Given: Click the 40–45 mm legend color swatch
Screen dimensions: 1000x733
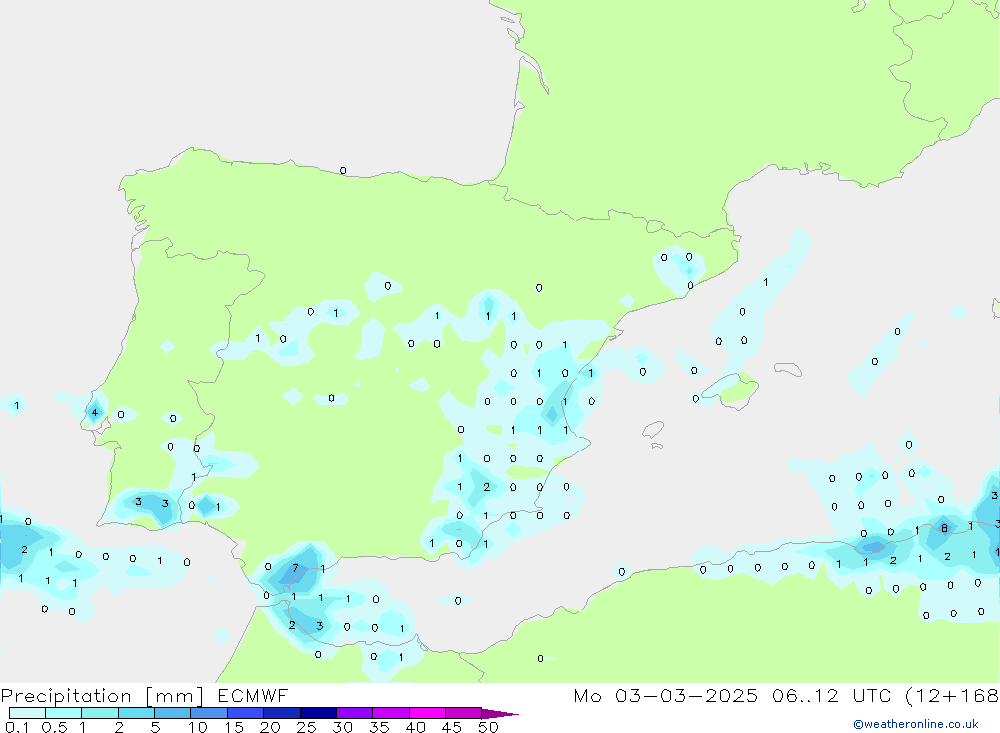Looking at the screenshot, I should pyautogui.click(x=427, y=713).
